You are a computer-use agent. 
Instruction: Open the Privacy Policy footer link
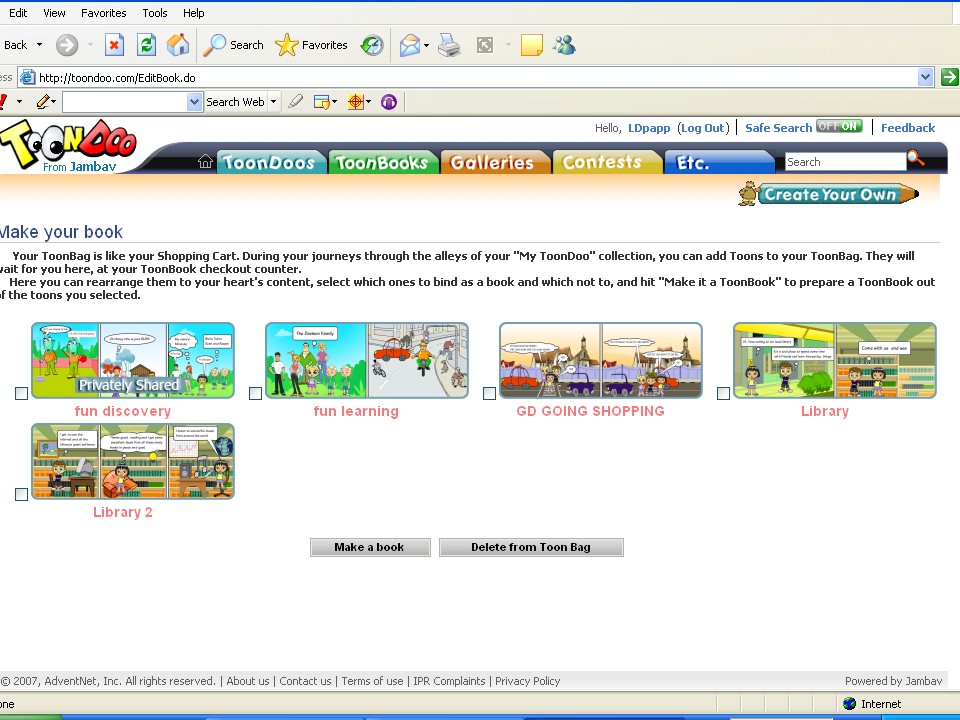527,681
